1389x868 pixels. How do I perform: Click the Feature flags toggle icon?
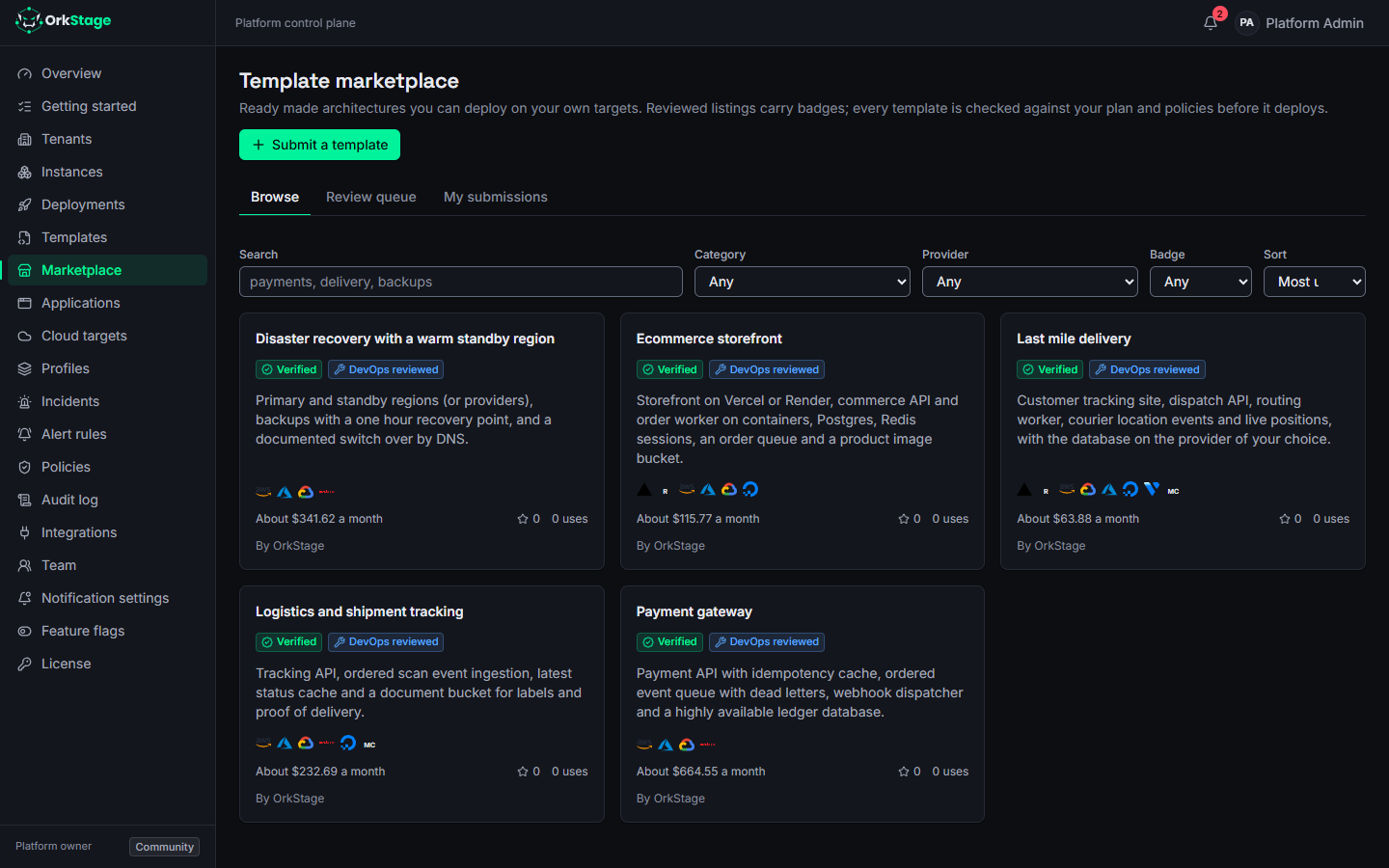click(x=25, y=631)
